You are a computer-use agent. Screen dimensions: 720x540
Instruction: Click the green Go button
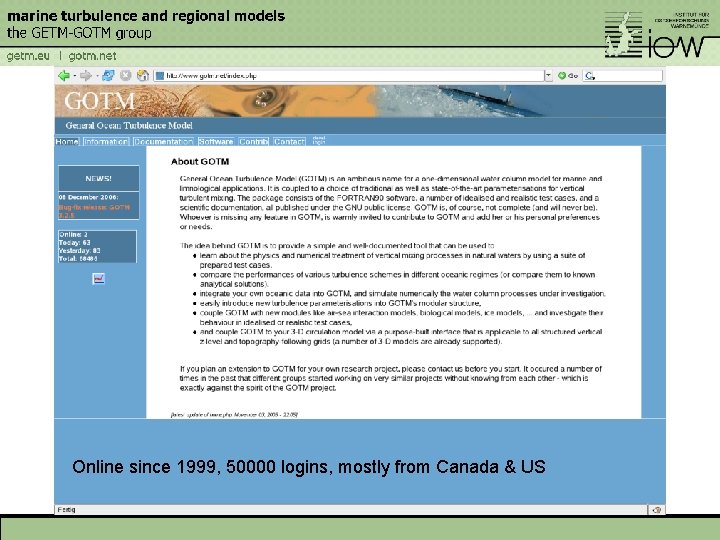pyautogui.click(x=568, y=76)
